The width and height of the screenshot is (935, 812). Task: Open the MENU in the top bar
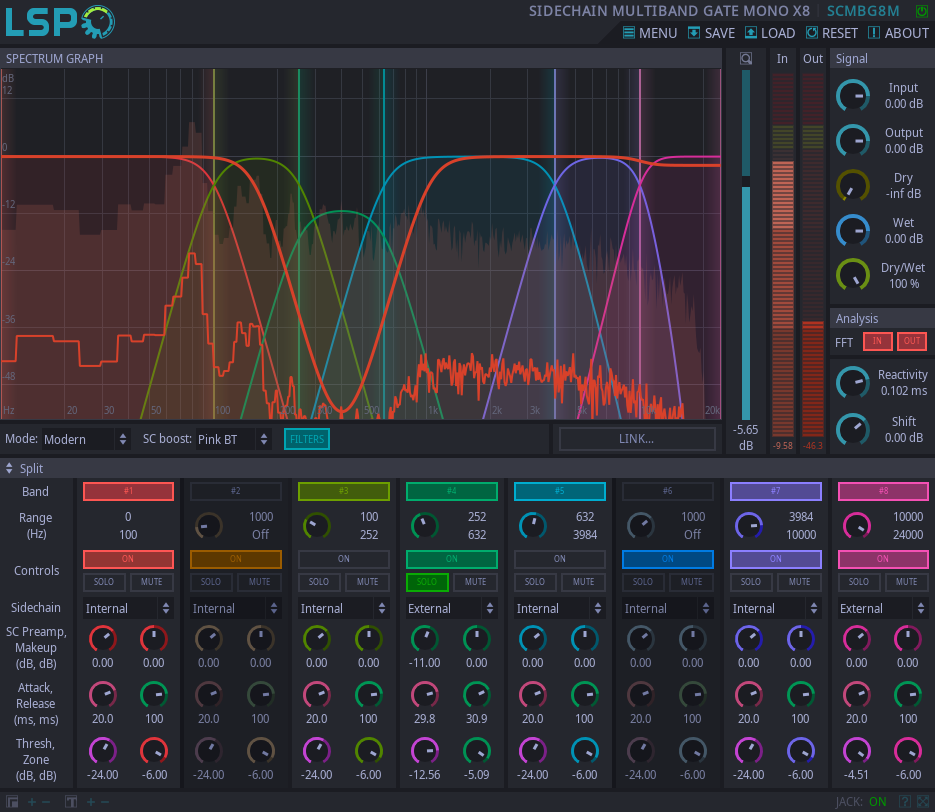point(649,33)
